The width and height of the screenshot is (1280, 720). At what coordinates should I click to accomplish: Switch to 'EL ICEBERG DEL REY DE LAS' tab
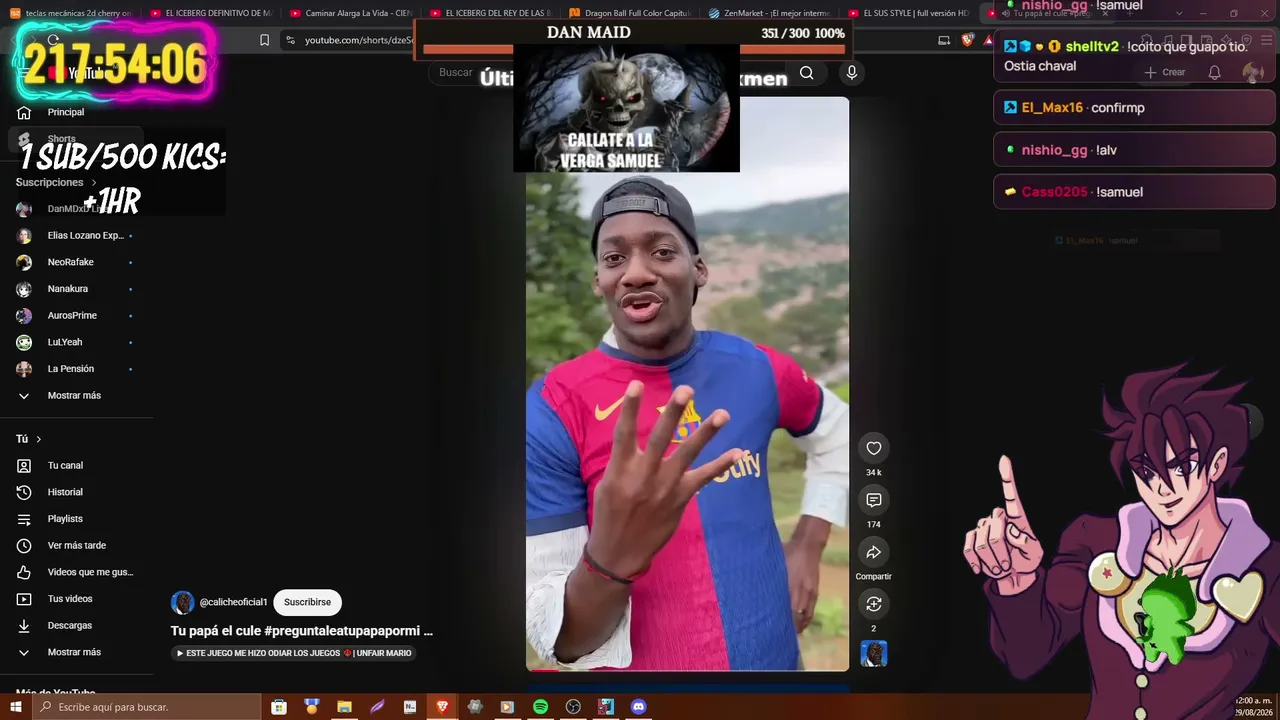490,13
